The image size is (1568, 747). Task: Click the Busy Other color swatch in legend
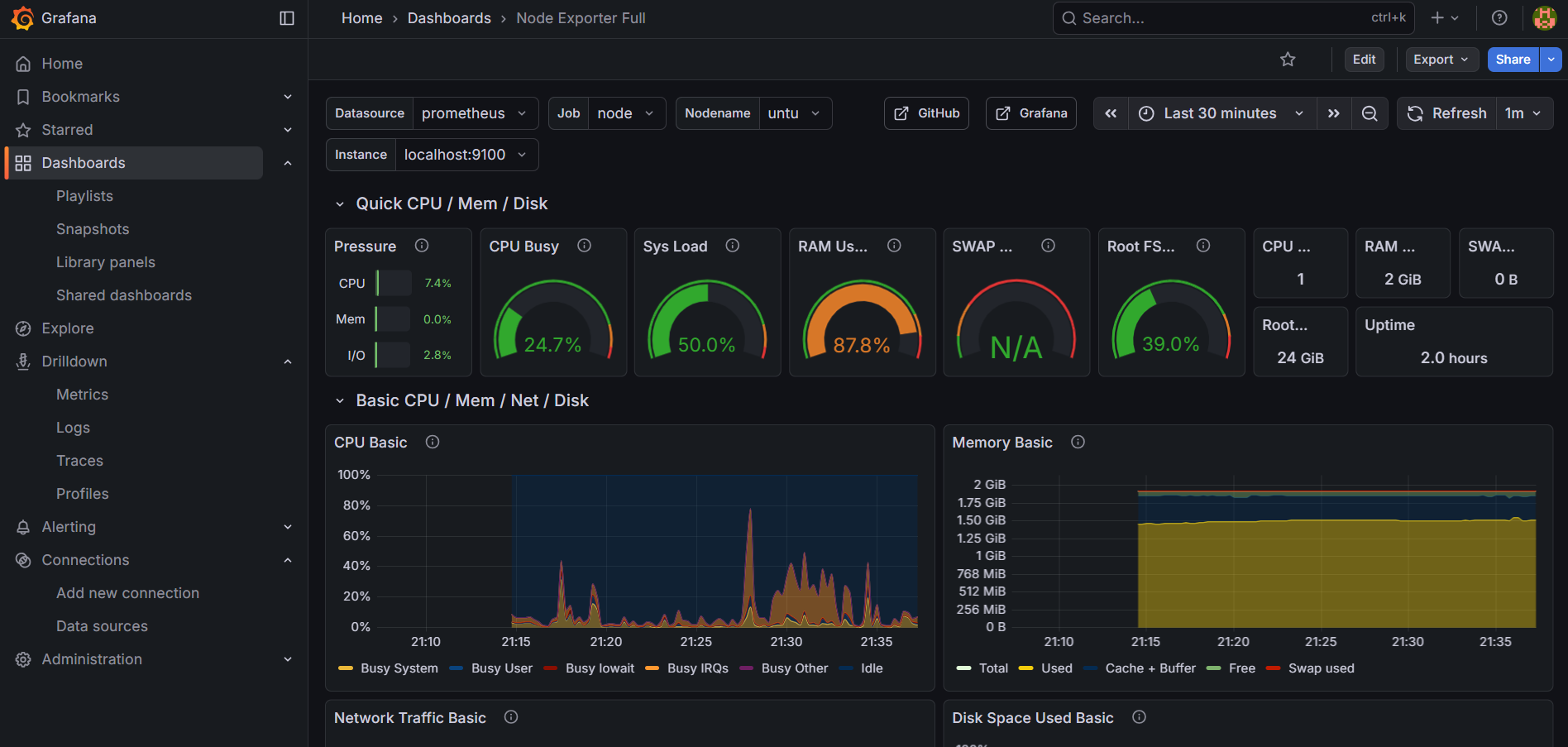tap(746, 668)
